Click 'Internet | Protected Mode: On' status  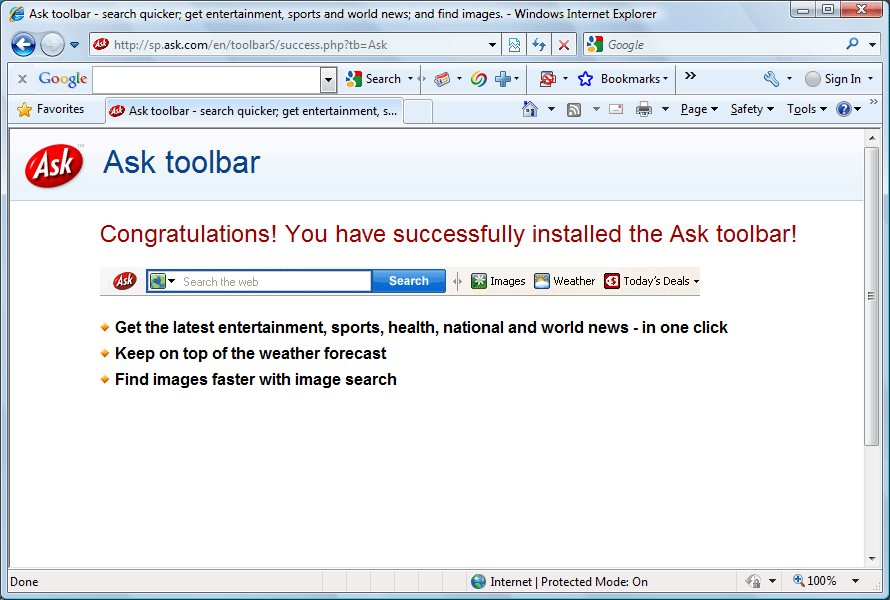(560, 582)
